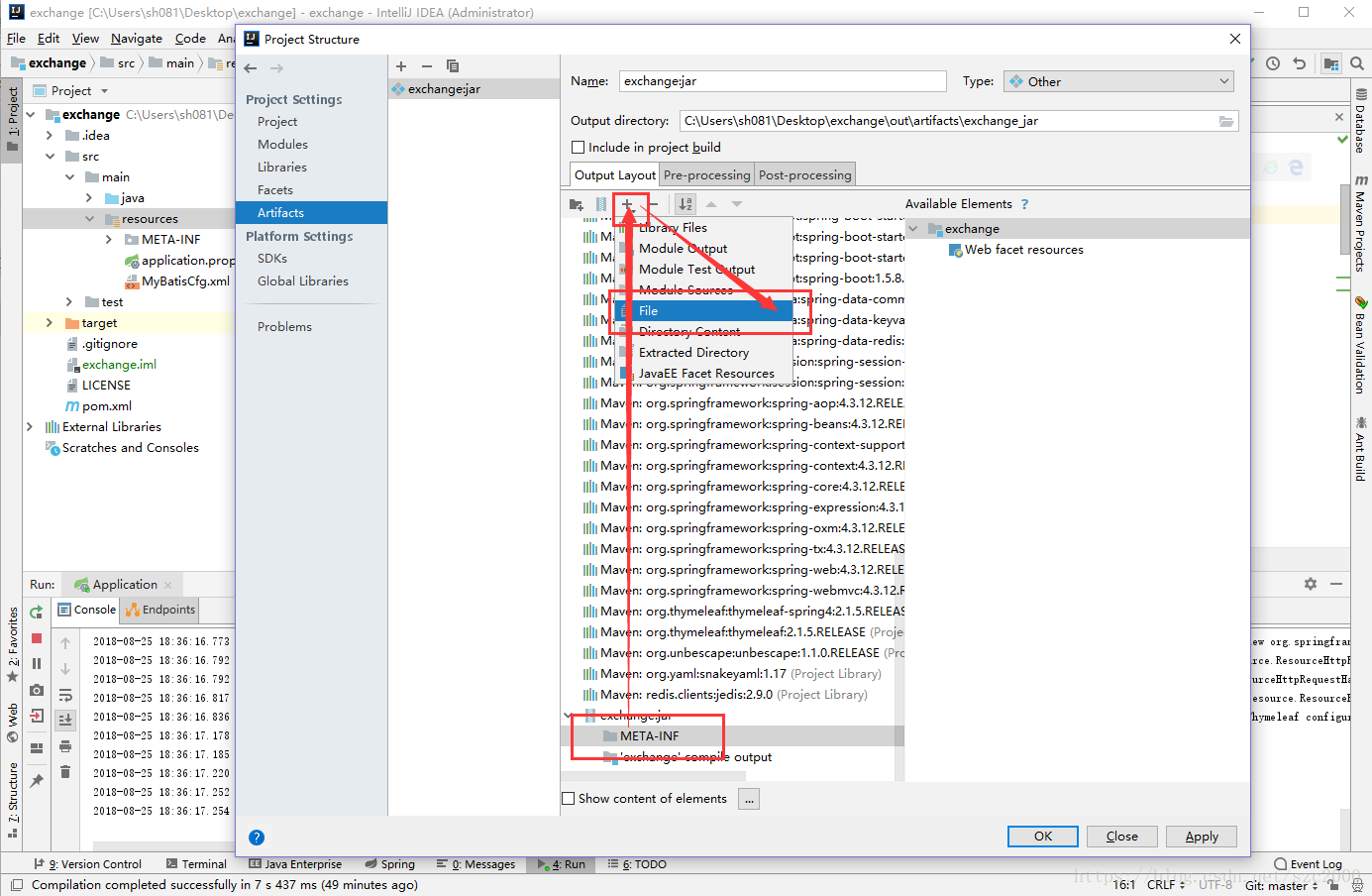Click Run panel settings gear icon
The height and width of the screenshot is (896, 1372).
(1311, 584)
